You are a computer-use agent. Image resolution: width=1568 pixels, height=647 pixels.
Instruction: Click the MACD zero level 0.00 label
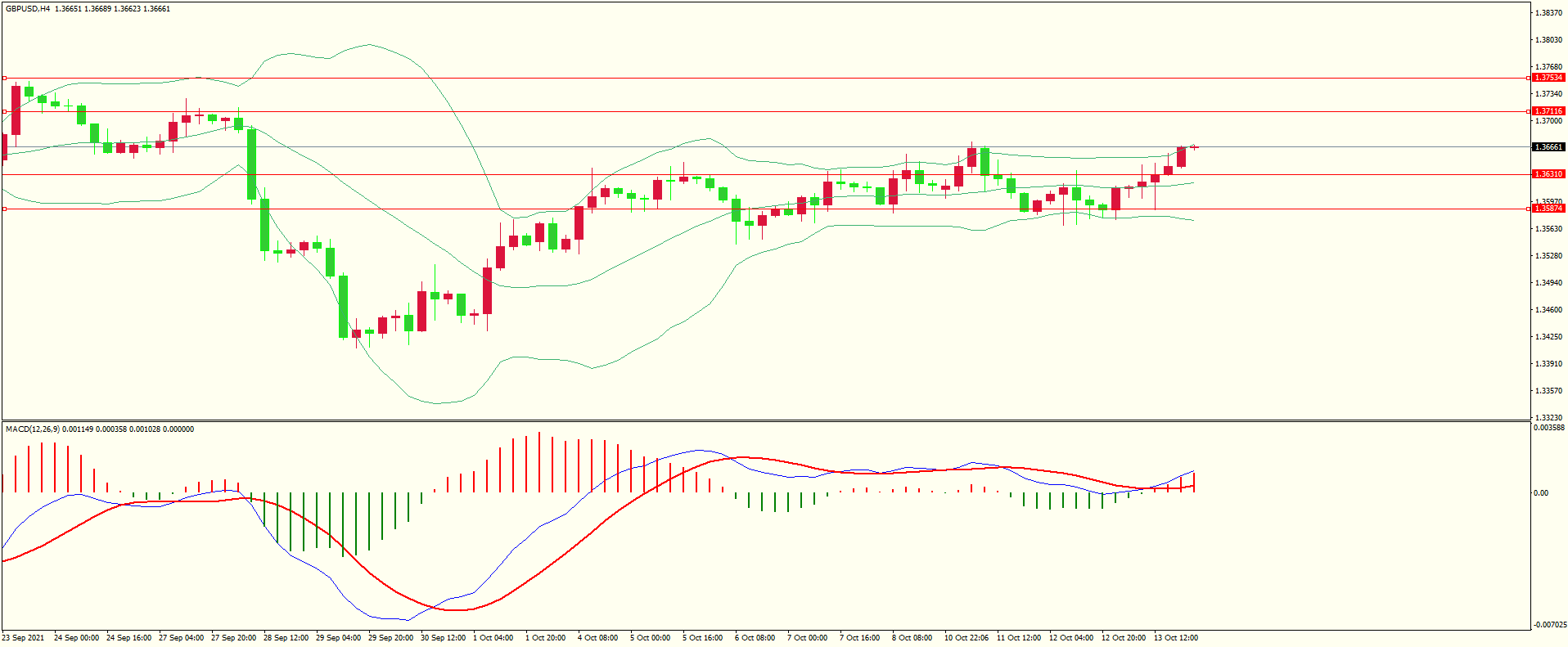click(x=1540, y=493)
